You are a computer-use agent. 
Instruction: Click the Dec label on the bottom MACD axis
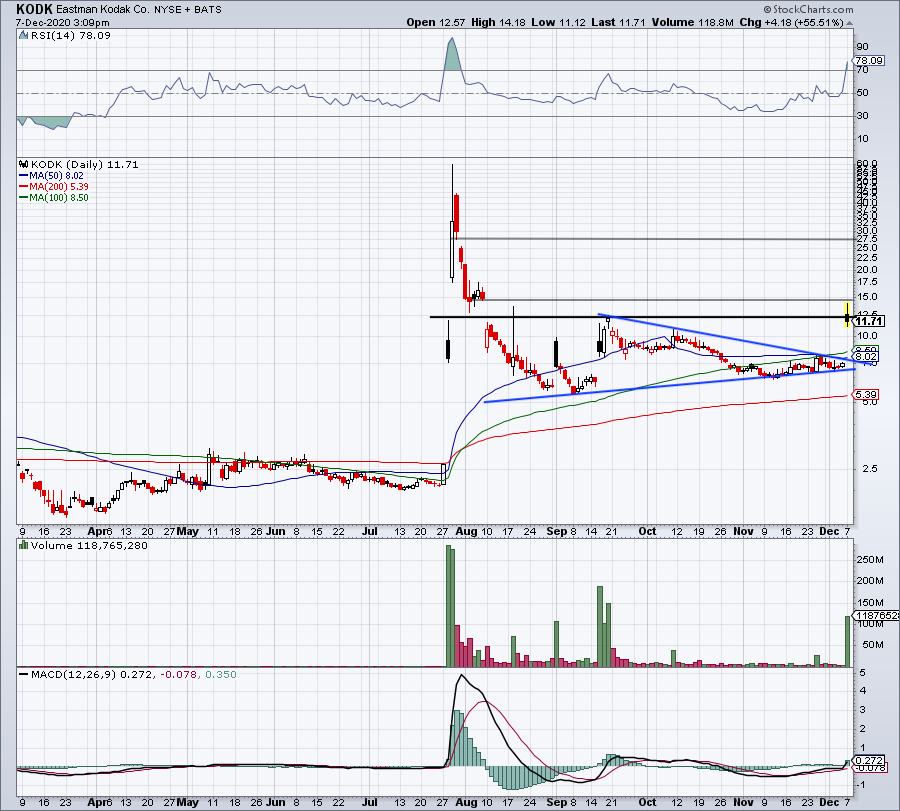pos(829,802)
